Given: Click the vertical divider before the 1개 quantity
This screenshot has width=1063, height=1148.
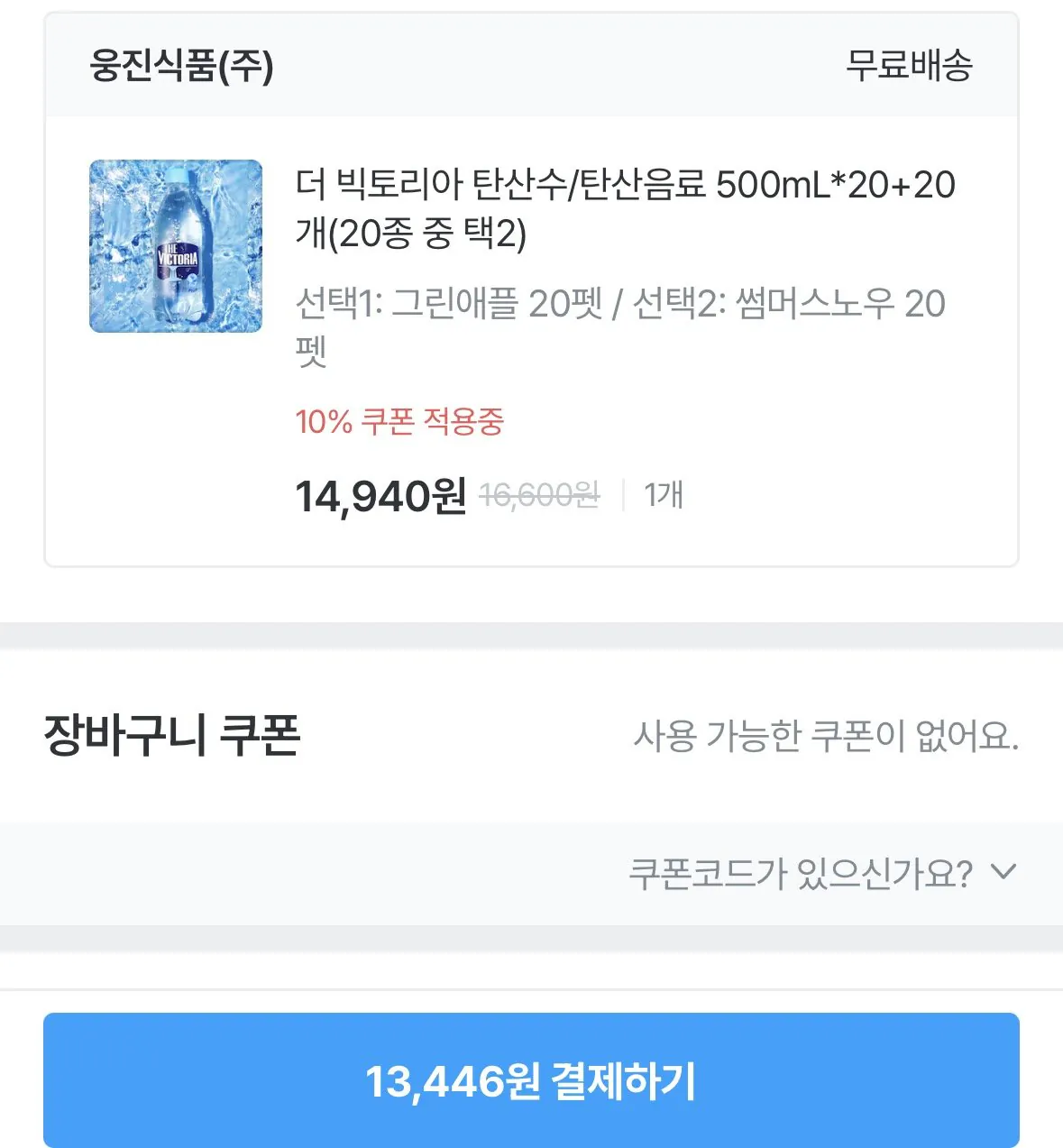Looking at the screenshot, I should coord(623,495).
